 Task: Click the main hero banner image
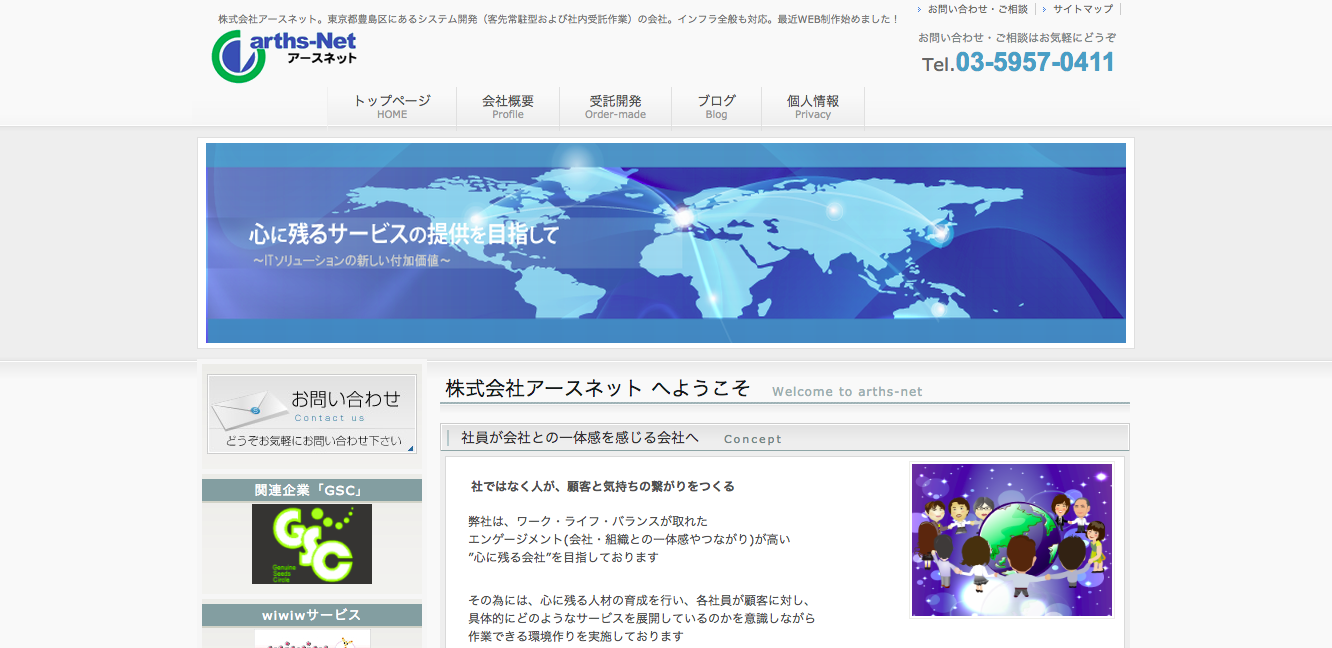point(666,242)
